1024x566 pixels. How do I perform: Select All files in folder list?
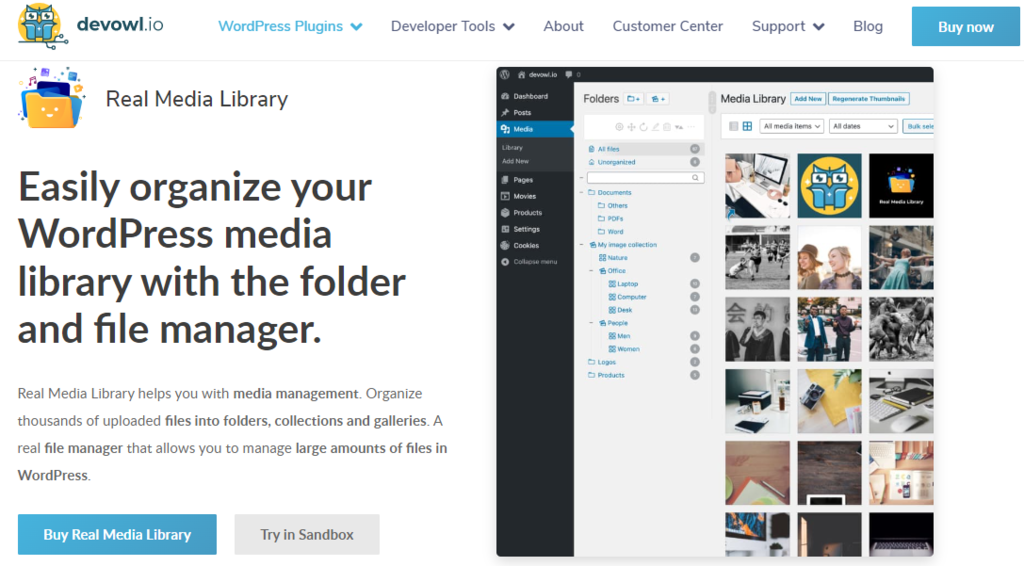(643, 149)
